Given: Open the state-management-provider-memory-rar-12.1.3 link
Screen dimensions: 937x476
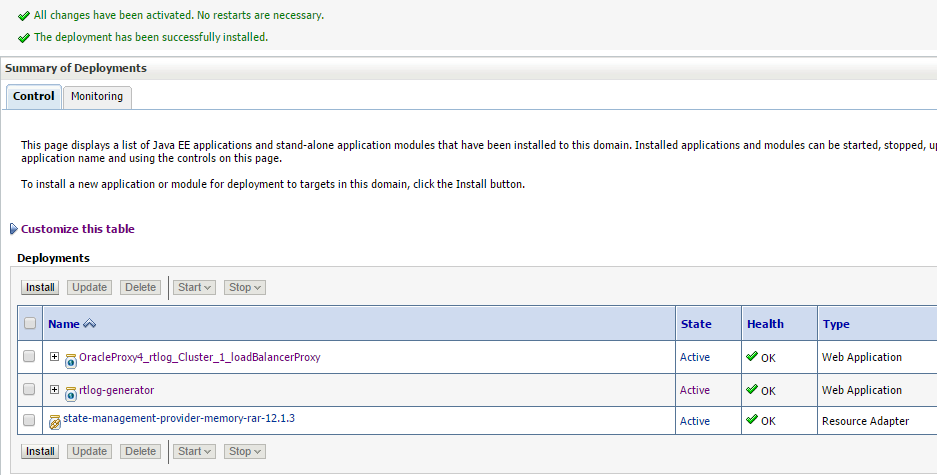Looking at the screenshot, I should point(179,418).
